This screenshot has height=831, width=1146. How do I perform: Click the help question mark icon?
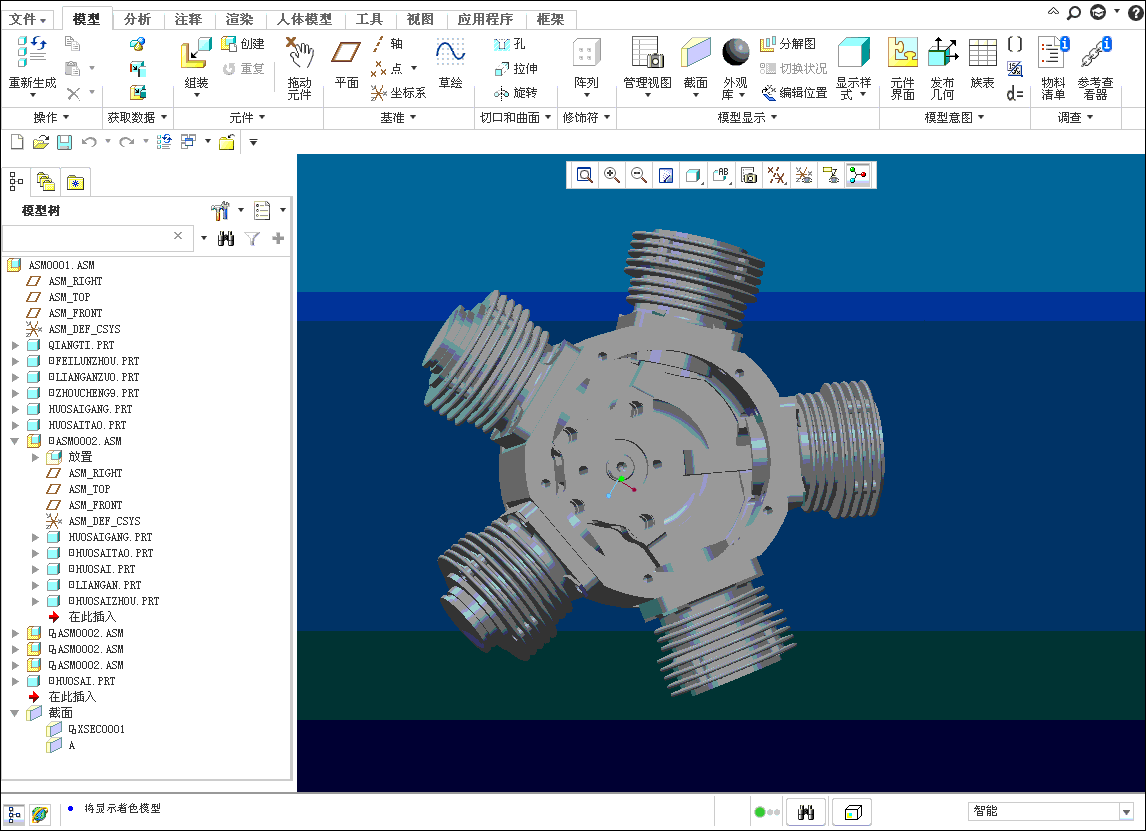[1135, 13]
